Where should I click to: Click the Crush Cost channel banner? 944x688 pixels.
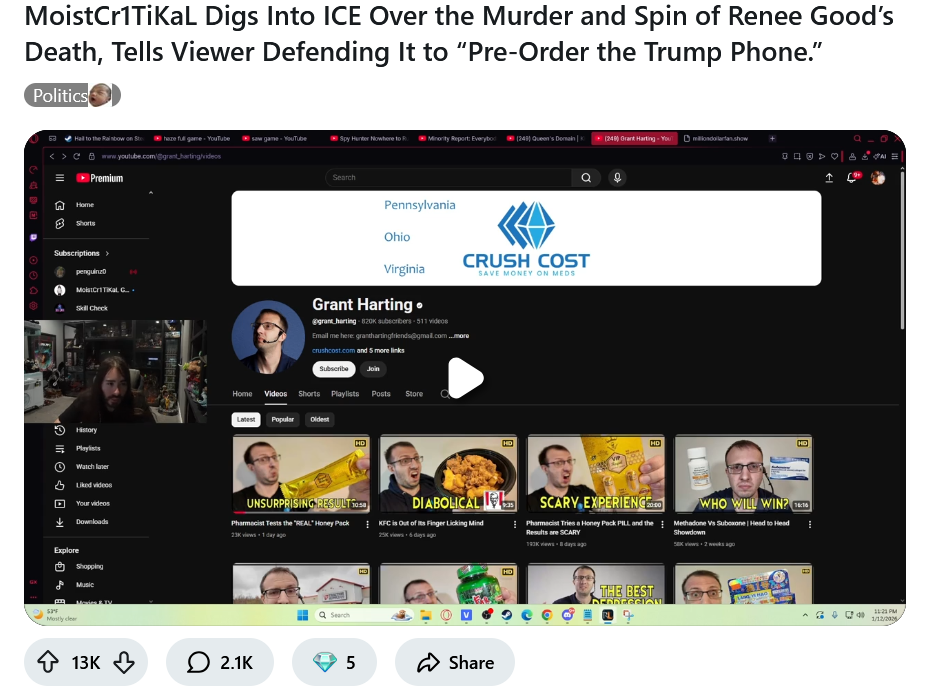click(526, 238)
